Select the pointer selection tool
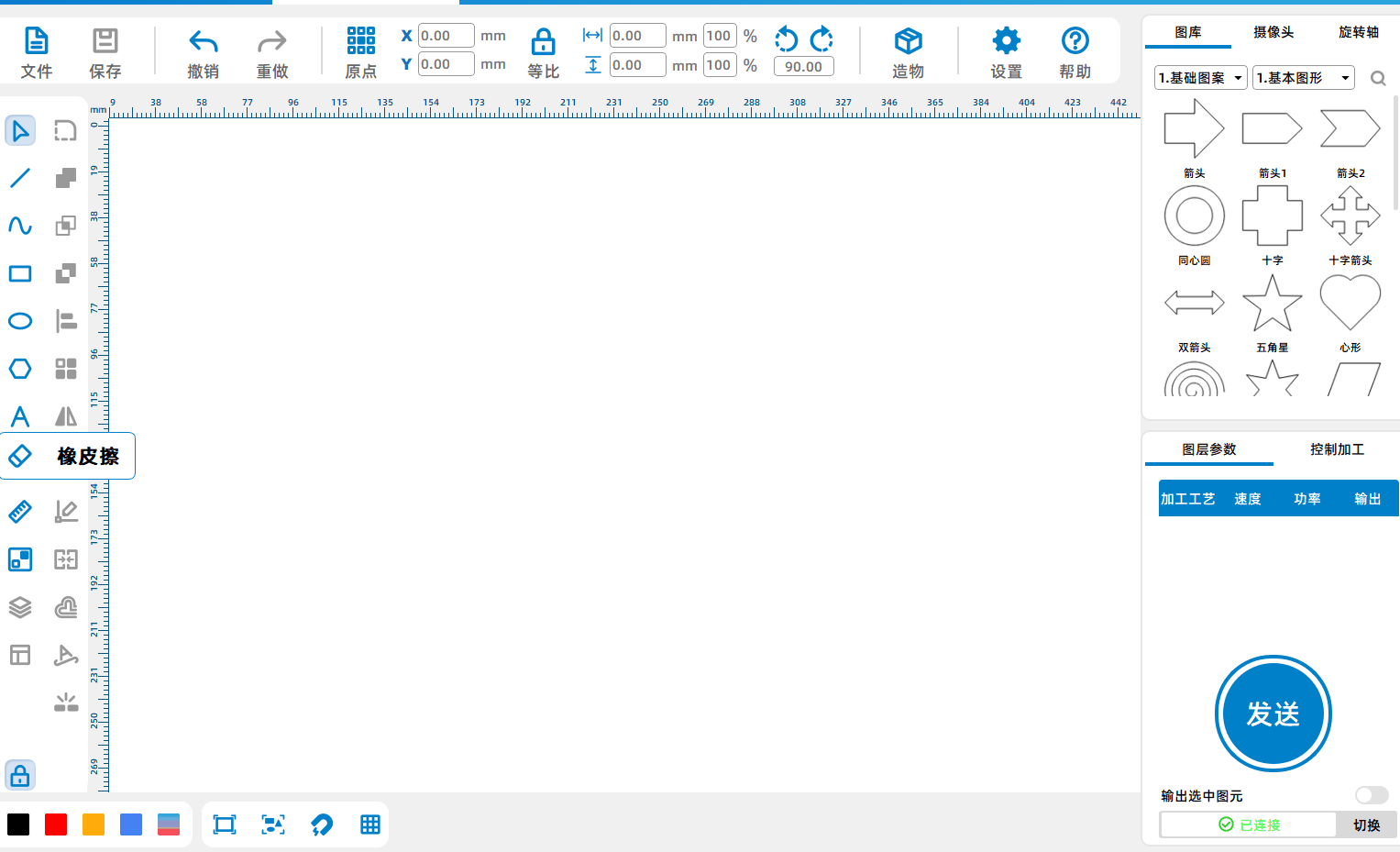This screenshot has width=1400, height=852. (x=20, y=130)
